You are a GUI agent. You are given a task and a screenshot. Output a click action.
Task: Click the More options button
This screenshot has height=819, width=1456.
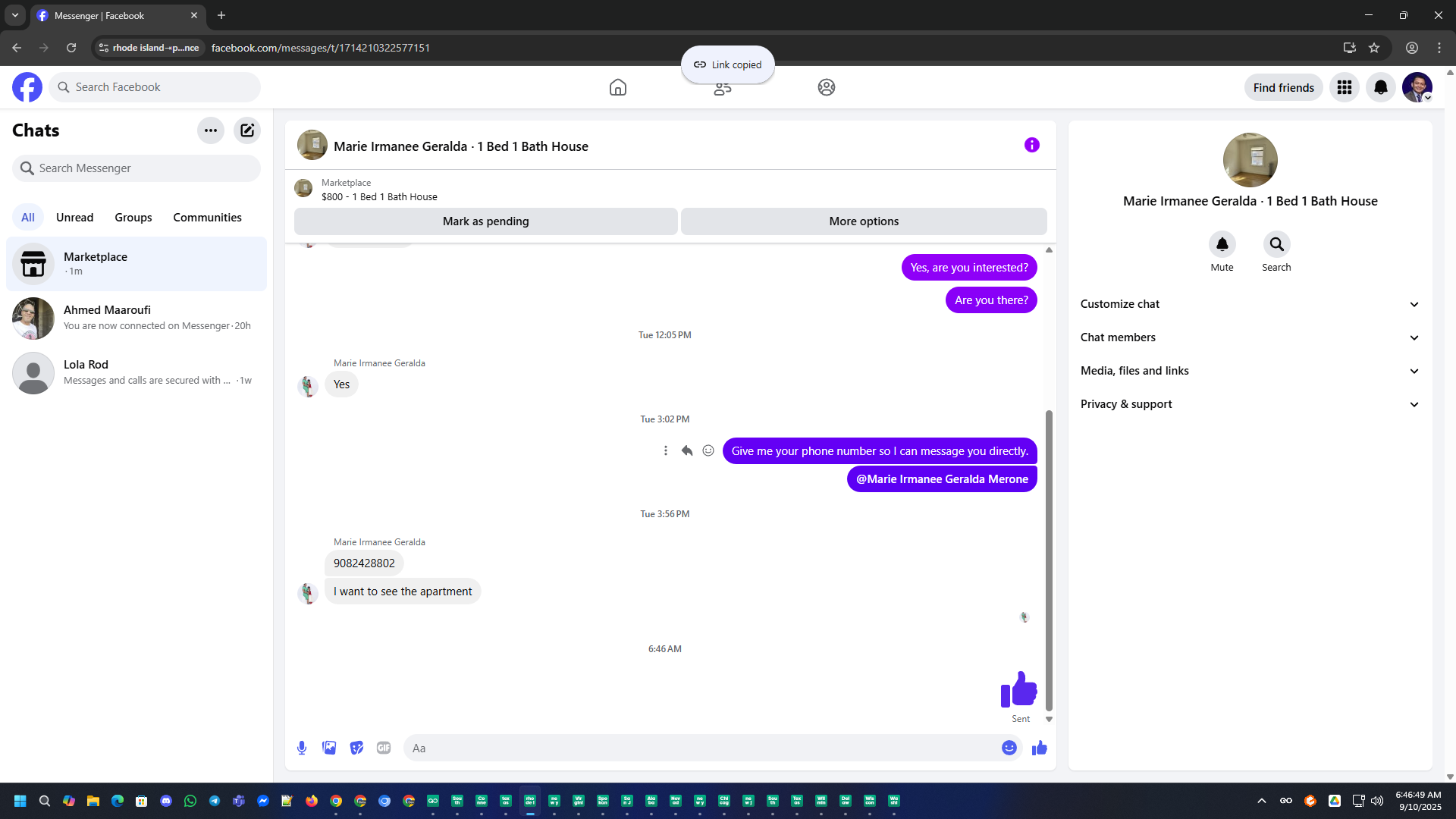point(864,221)
